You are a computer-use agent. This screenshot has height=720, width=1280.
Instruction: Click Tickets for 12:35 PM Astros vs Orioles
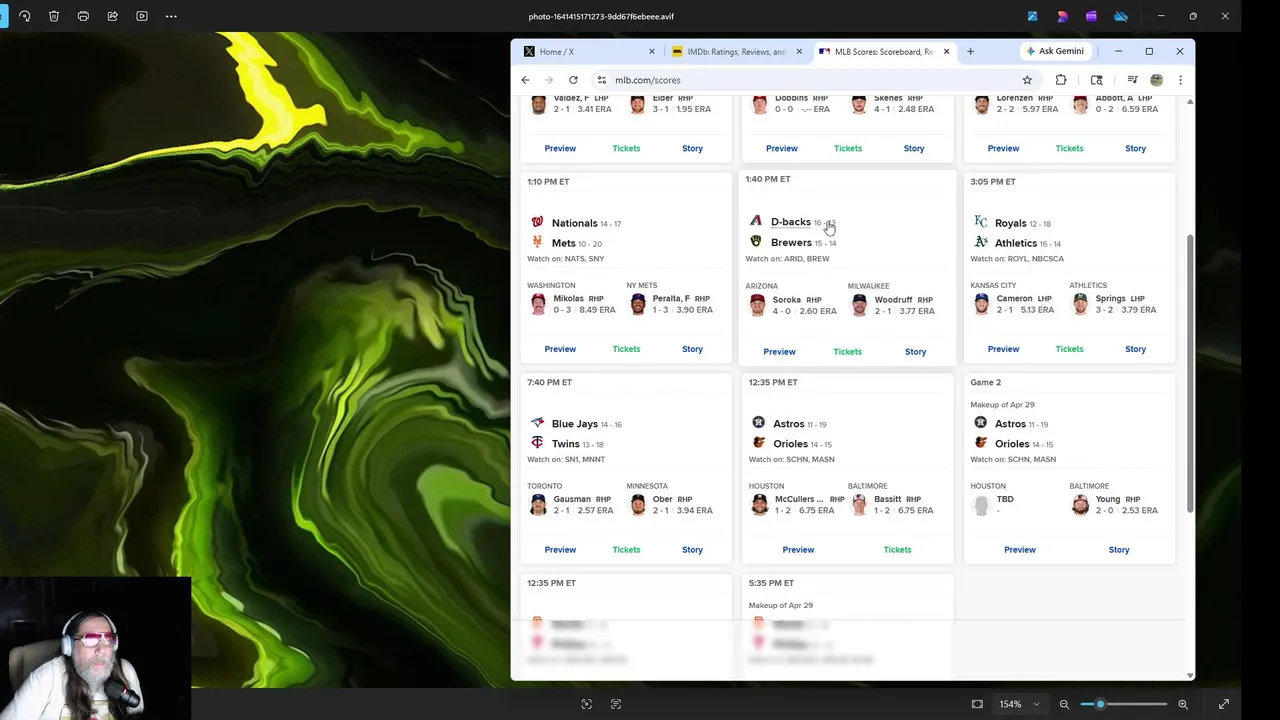click(897, 550)
